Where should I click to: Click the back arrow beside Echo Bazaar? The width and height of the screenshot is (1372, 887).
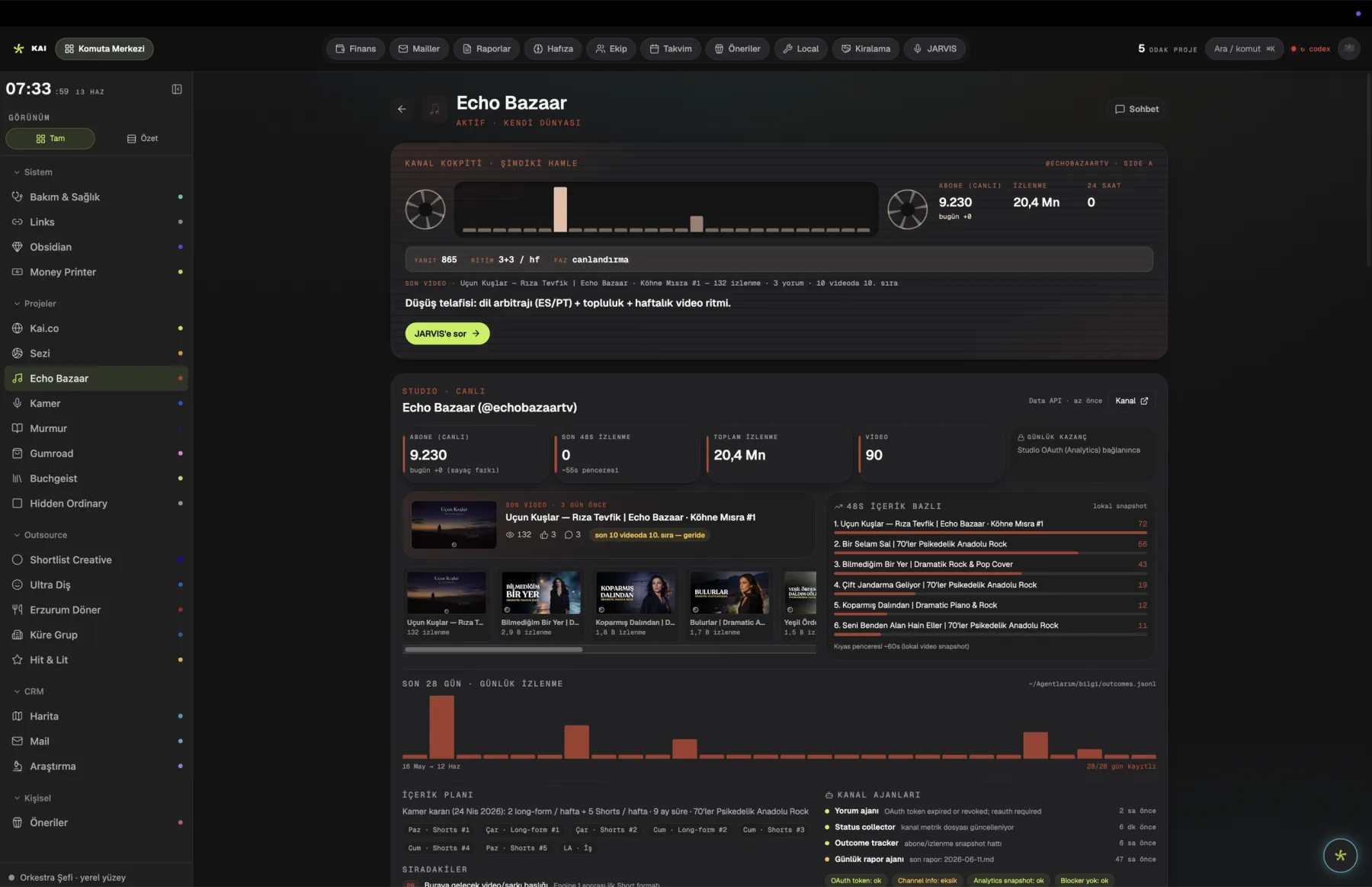coord(402,109)
